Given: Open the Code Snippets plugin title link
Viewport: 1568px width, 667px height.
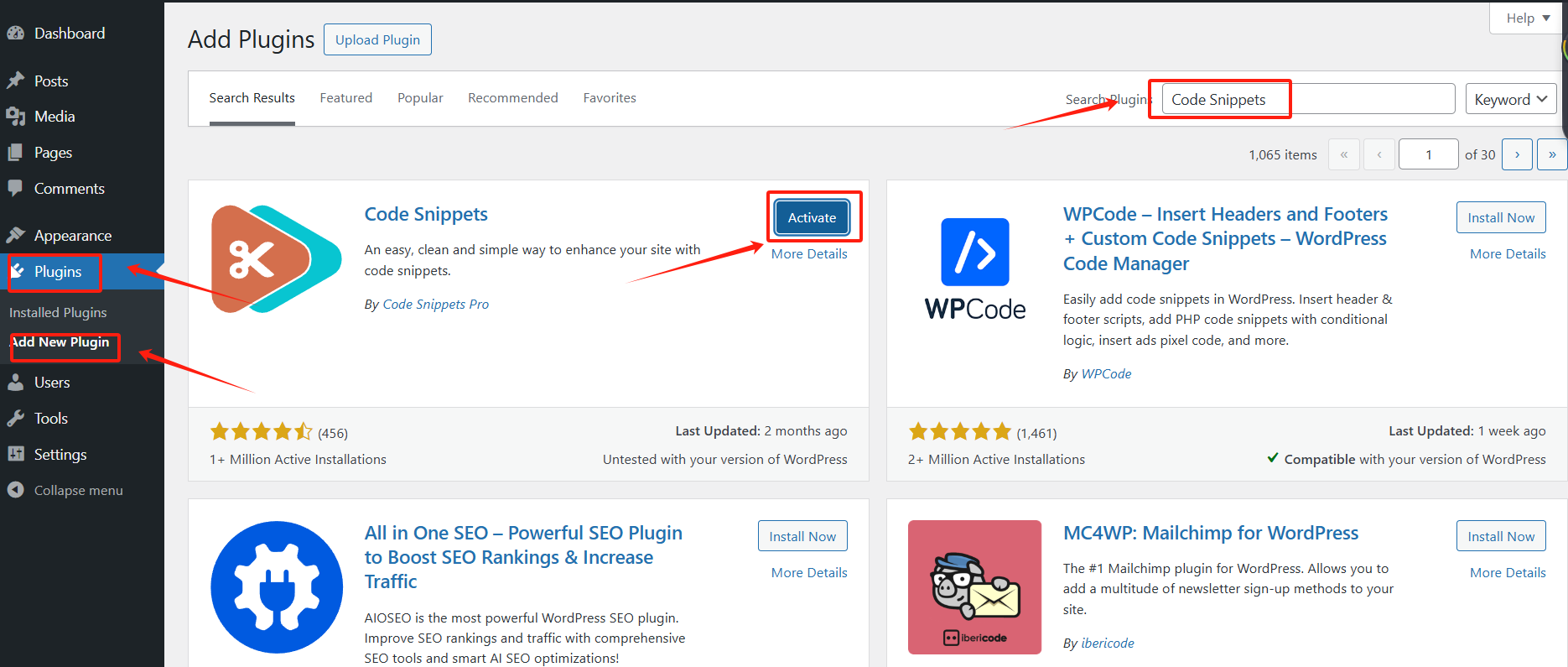Looking at the screenshot, I should 426,214.
